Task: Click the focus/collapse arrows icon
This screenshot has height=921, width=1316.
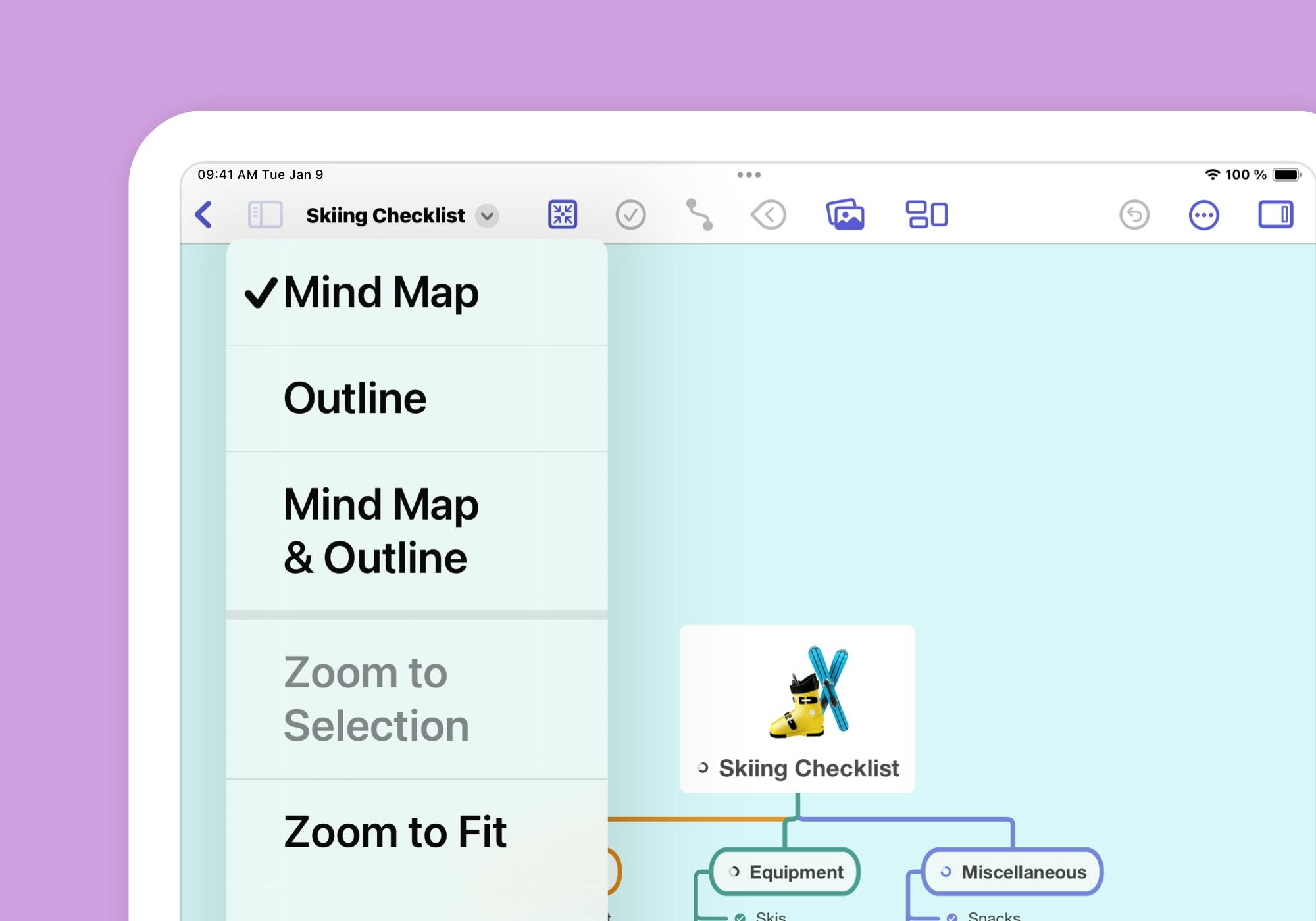Action: (563, 214)
